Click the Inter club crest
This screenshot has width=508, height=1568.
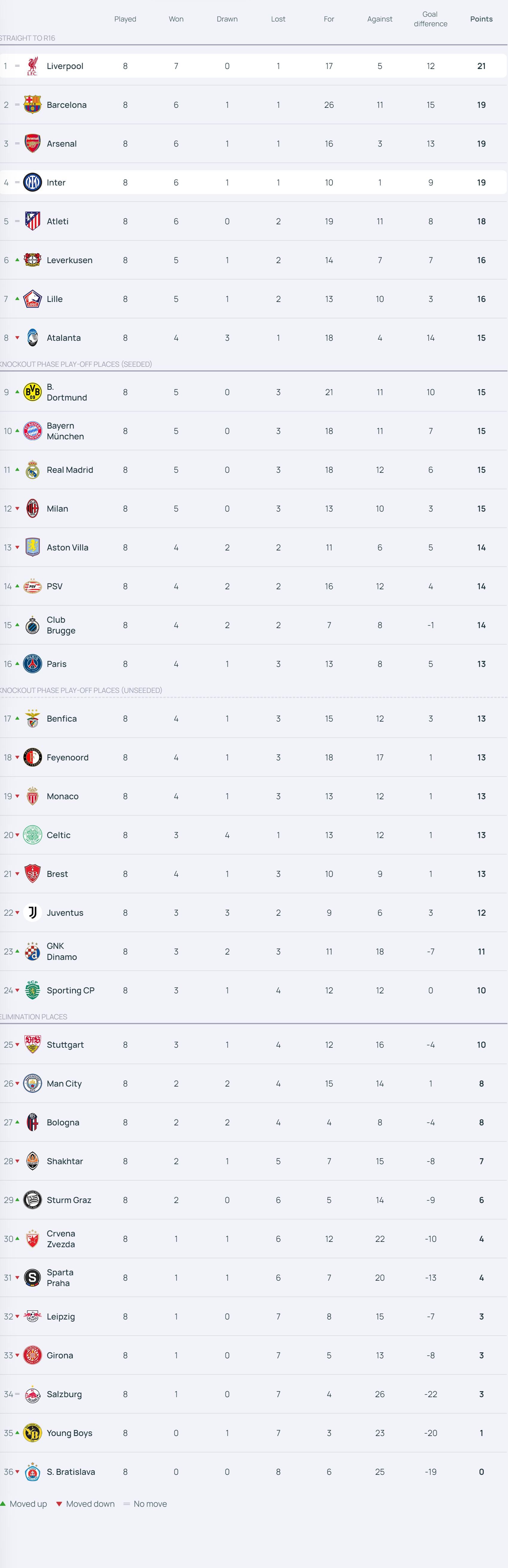32,182
